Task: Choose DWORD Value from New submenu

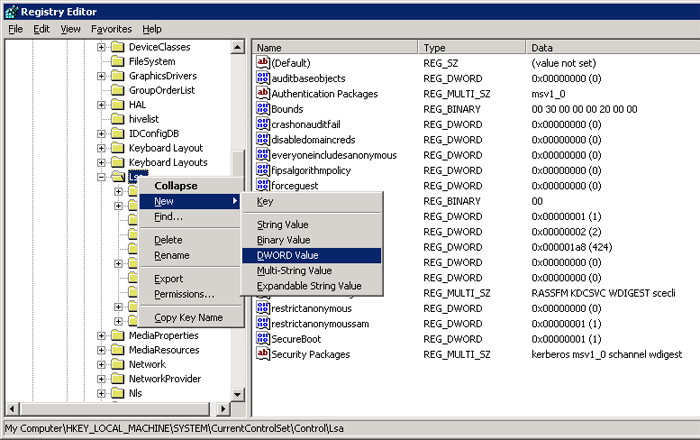Action: 312,255
